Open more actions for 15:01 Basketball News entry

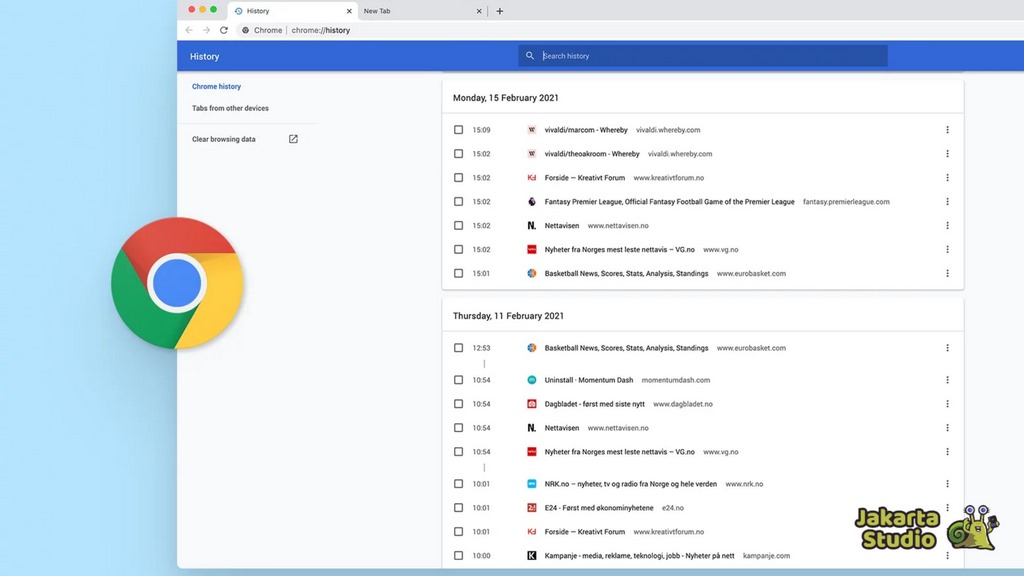tap(947, 274)
